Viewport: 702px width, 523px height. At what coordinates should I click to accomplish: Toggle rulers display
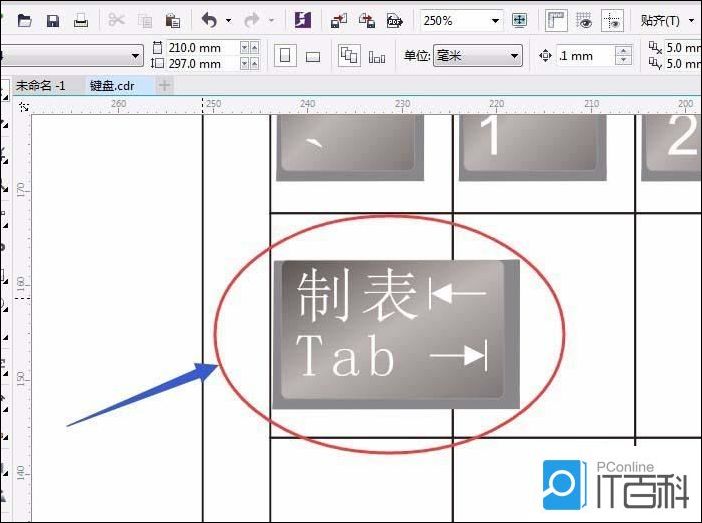pos(556,21)
